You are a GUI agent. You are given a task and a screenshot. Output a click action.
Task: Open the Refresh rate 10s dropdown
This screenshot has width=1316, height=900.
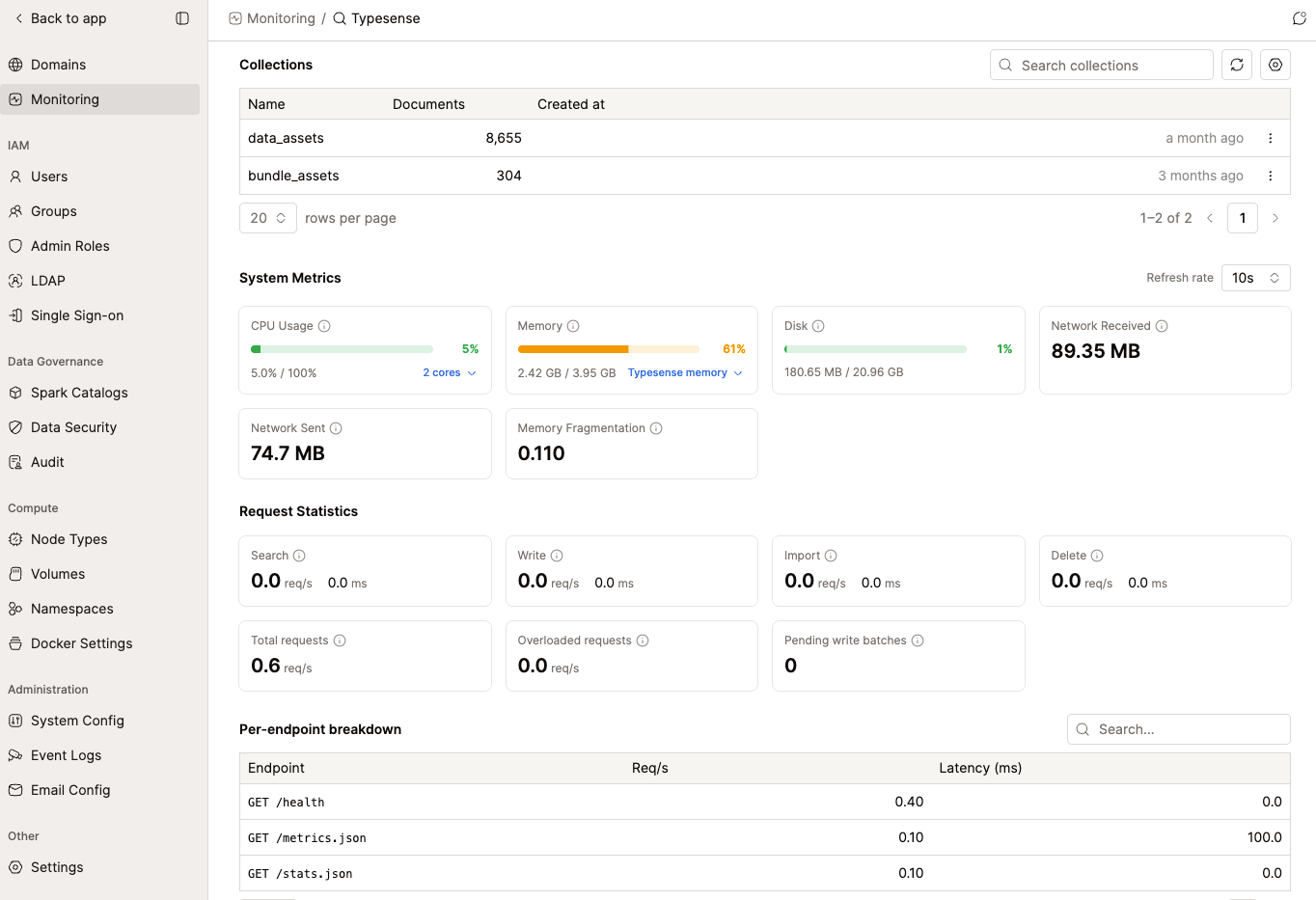[1256, 278]
